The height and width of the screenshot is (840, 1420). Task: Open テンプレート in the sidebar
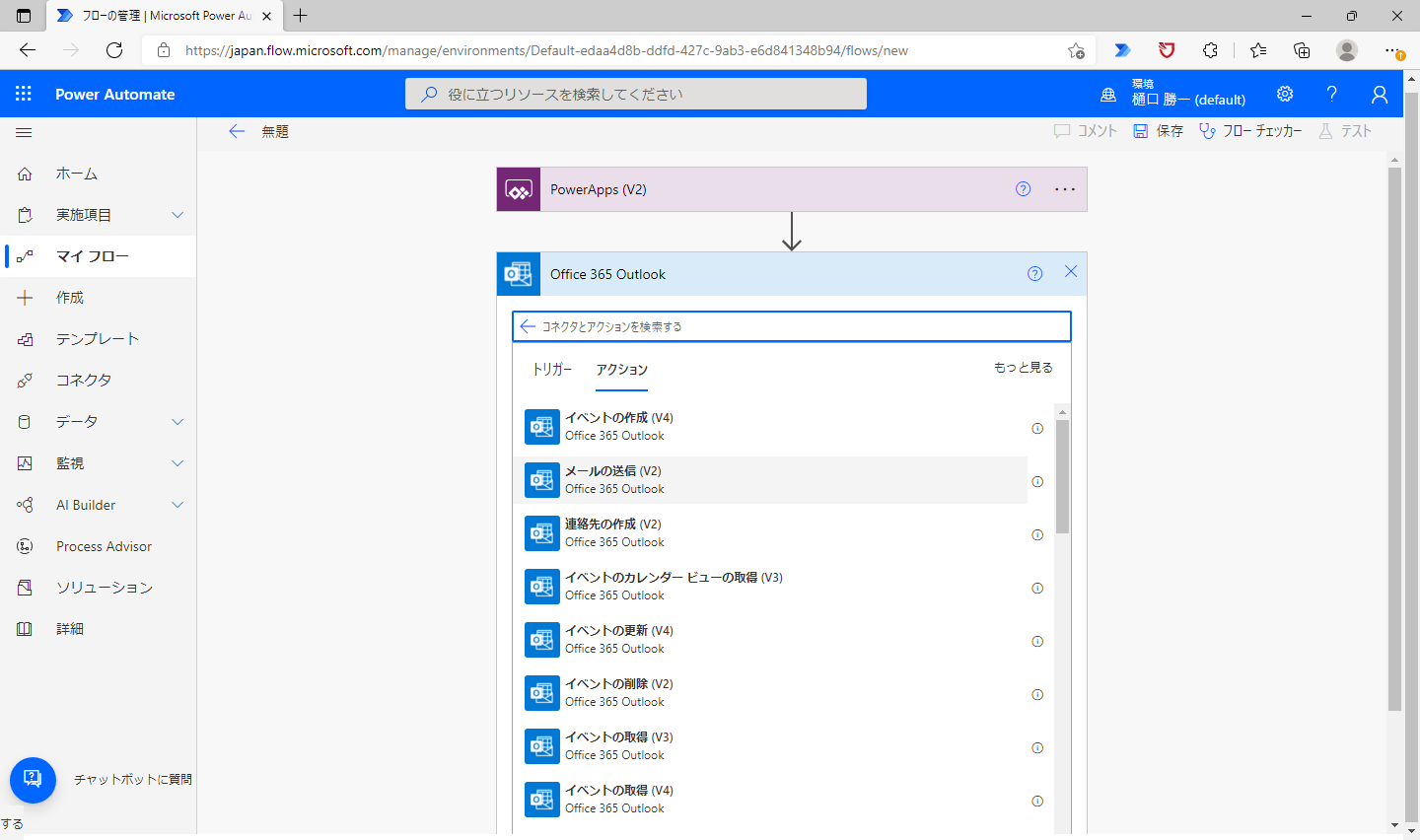tap(99, 339)
